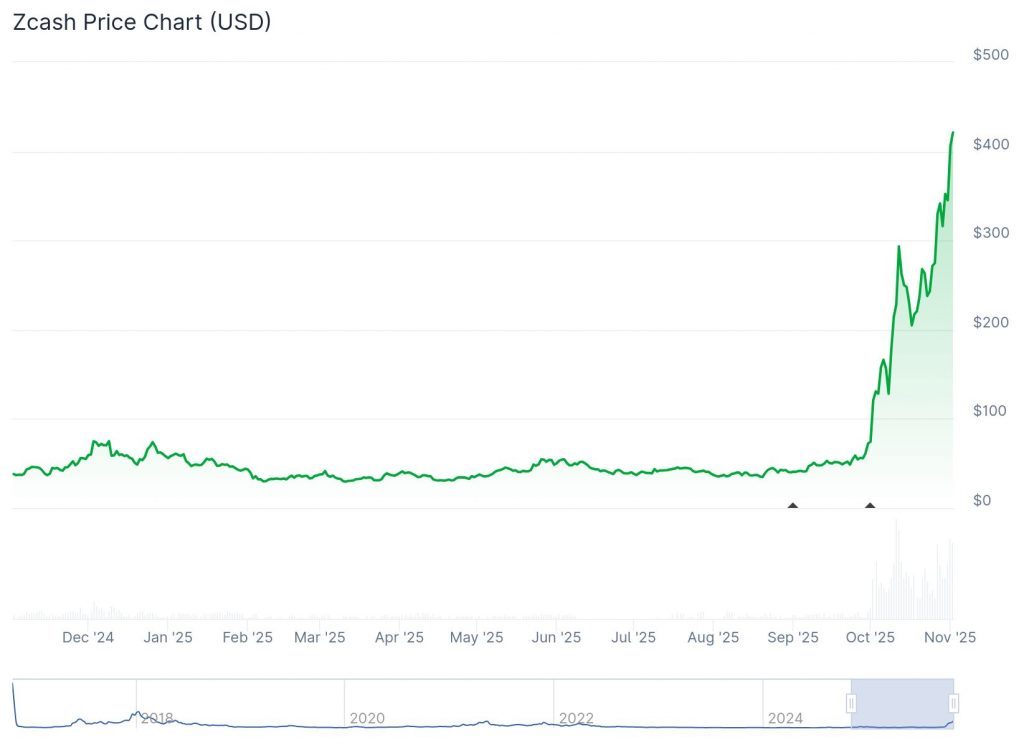Click 2024 in the overview navigator
The width and height of the screenshot is (1024, 747).
point(785,718)
